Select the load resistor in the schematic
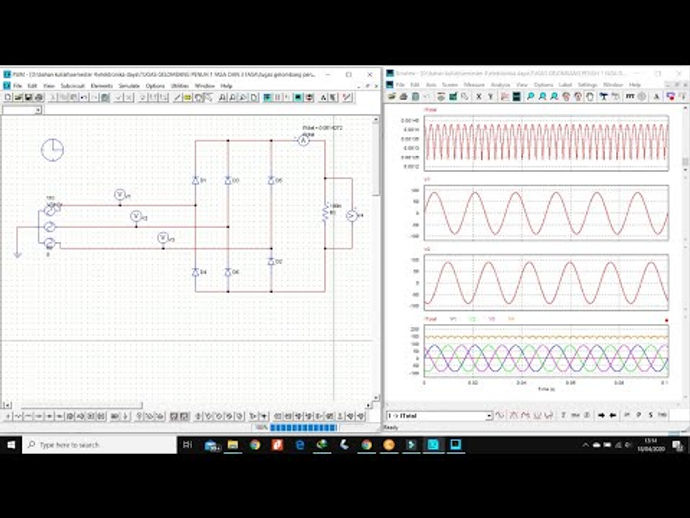690x518 pixels. point(325,213)
